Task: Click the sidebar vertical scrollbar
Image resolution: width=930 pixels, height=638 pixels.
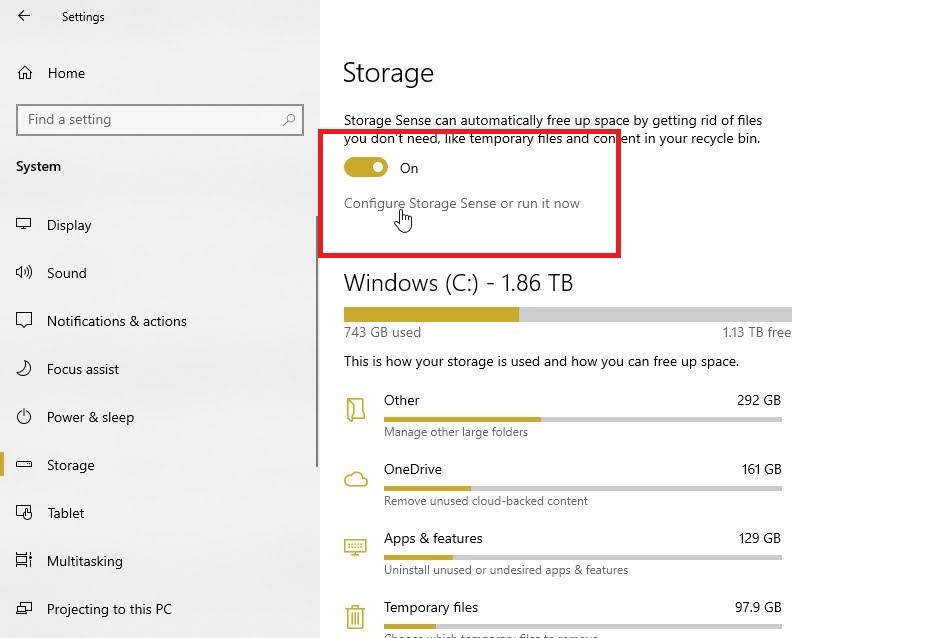Action: tap(317, 341)
